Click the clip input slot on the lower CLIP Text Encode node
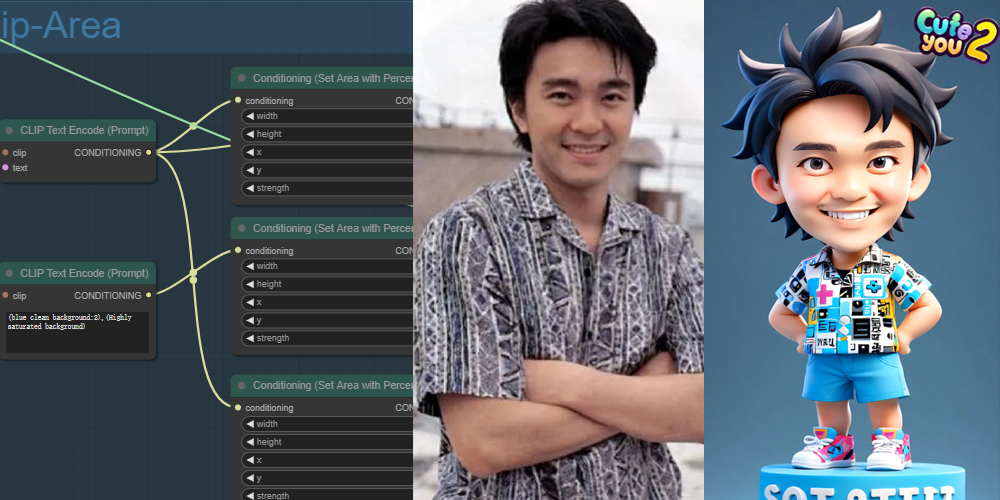The image size is (1000, 500). pyautogui.click(x=5, y=295)
